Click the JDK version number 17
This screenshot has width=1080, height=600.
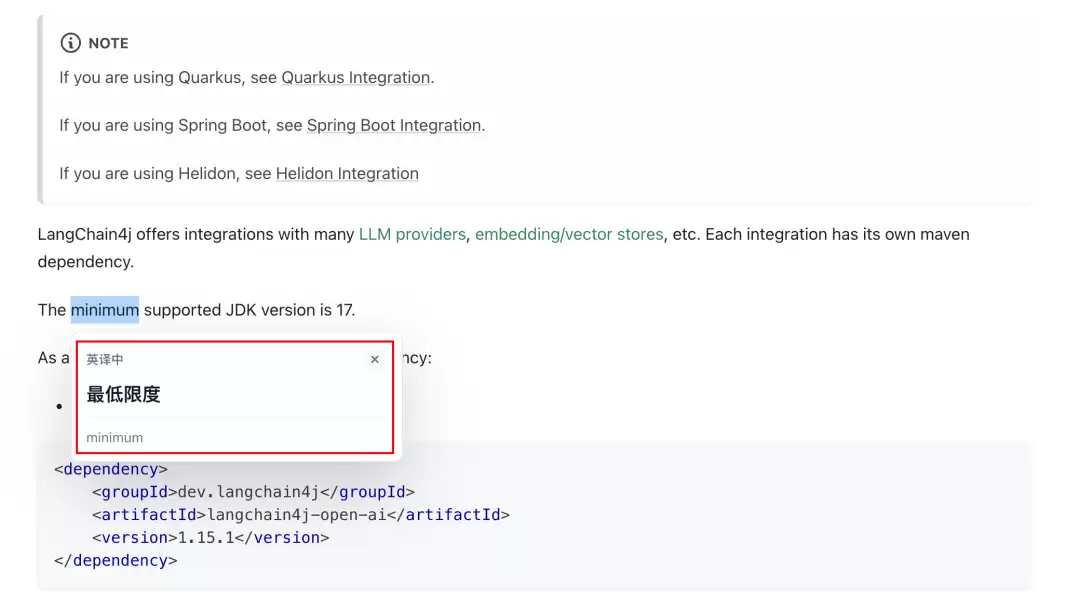(x=344, y=310)
